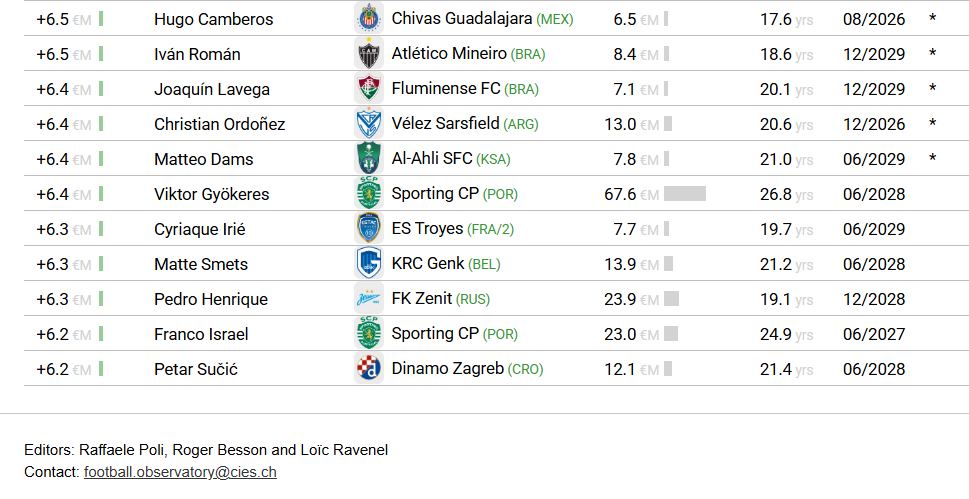
Task: Click the green +6.5 bar for Iván Román
Action: click(101, 54)
